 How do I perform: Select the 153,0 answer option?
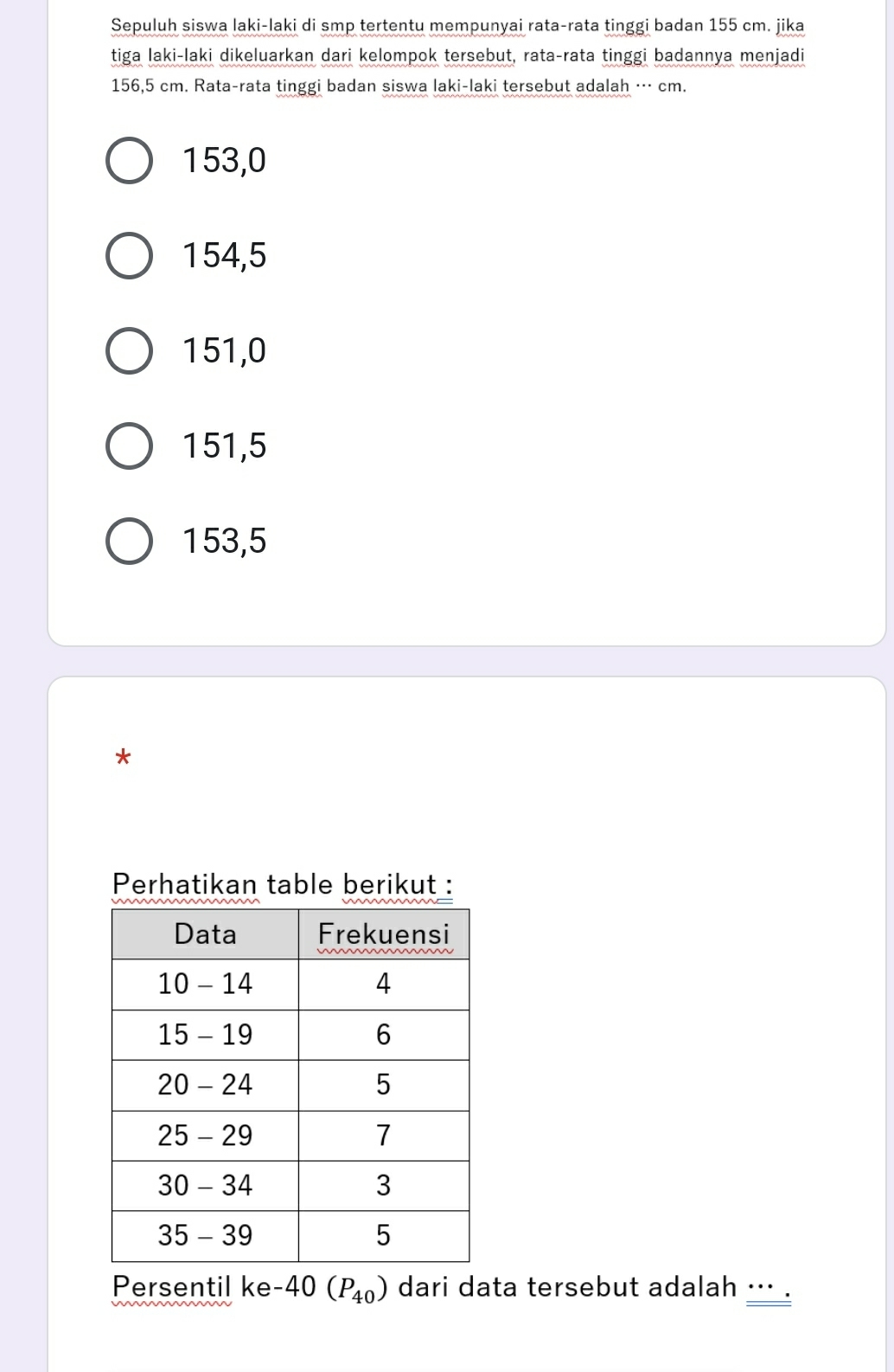[x=130, y=161]
